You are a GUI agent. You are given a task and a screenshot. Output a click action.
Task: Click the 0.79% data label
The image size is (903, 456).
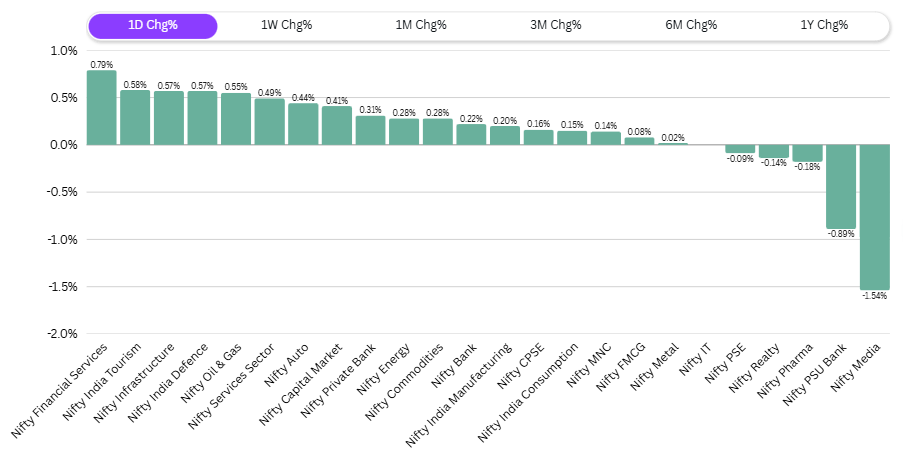[102, 64]
